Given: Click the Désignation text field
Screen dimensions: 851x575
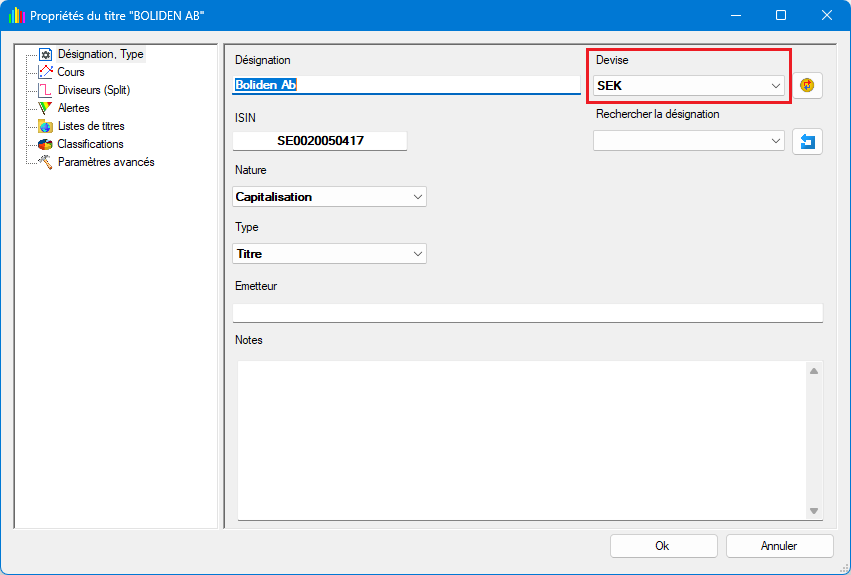Looking at the screenshot, I should coord(406,85).
